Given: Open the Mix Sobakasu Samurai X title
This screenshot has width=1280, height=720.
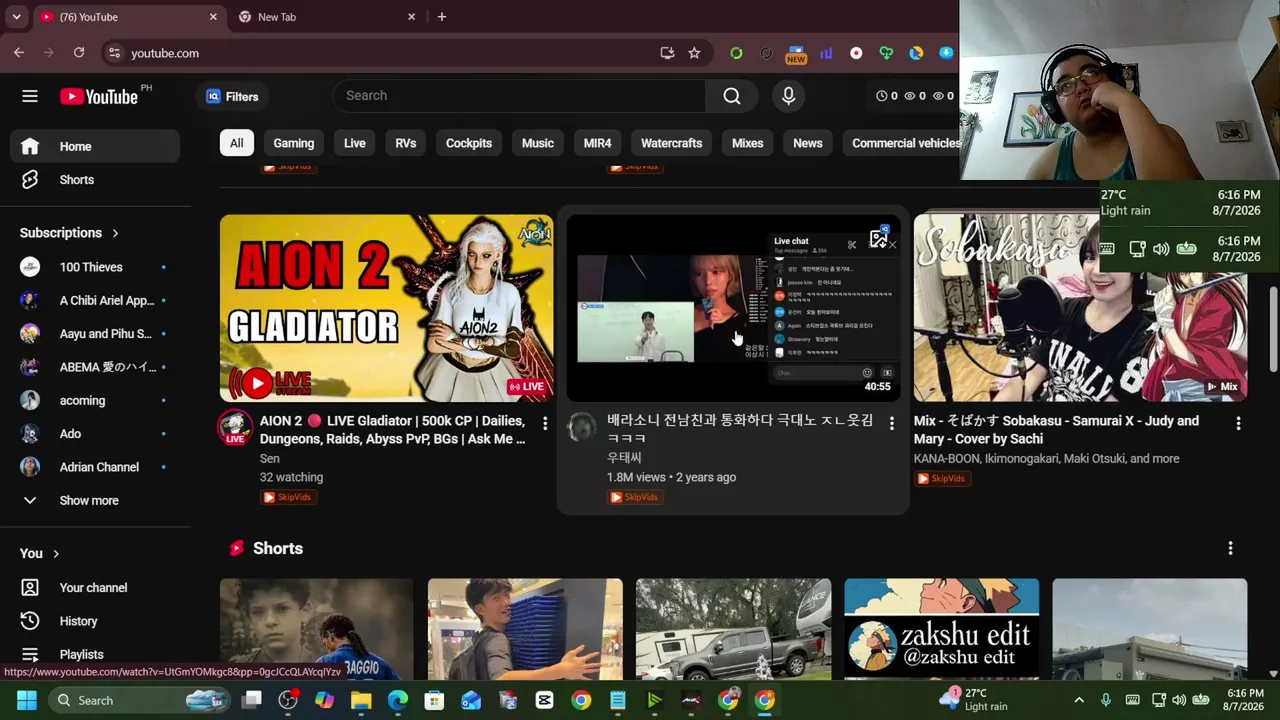Looking at the screenshot, I should (x=1056, y=430).
